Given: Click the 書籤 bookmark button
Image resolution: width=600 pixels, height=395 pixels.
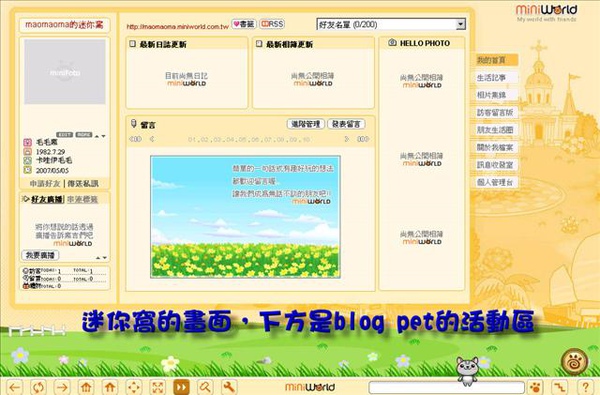Looking at the screenshot, I should [244, 24].
